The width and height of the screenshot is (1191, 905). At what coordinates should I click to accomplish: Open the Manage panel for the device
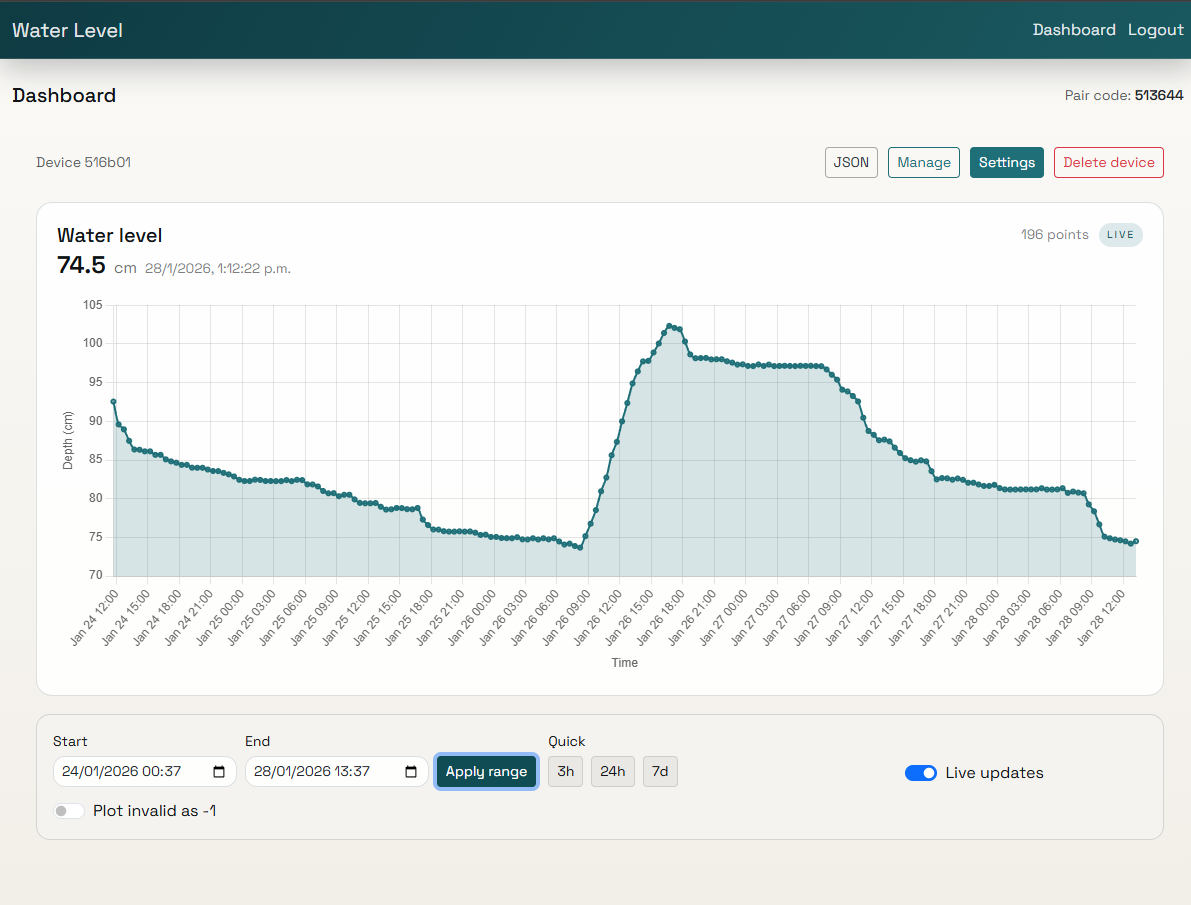pyautogui.click(x=923, y=162)
